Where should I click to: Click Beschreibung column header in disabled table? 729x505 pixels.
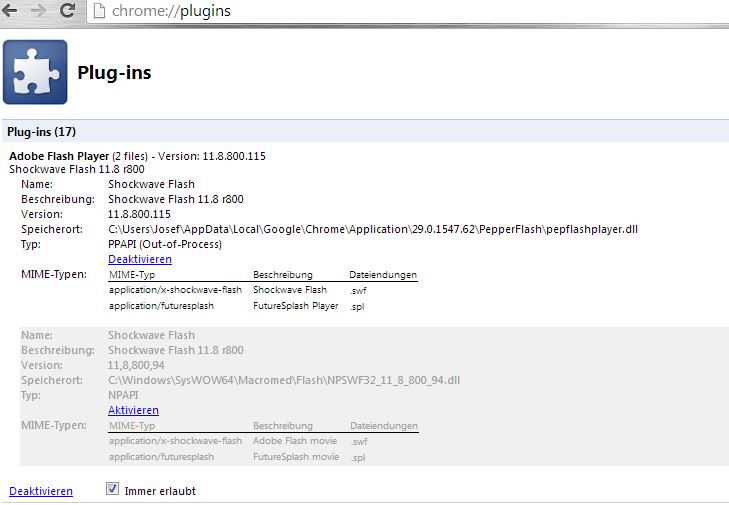point(283,426)
